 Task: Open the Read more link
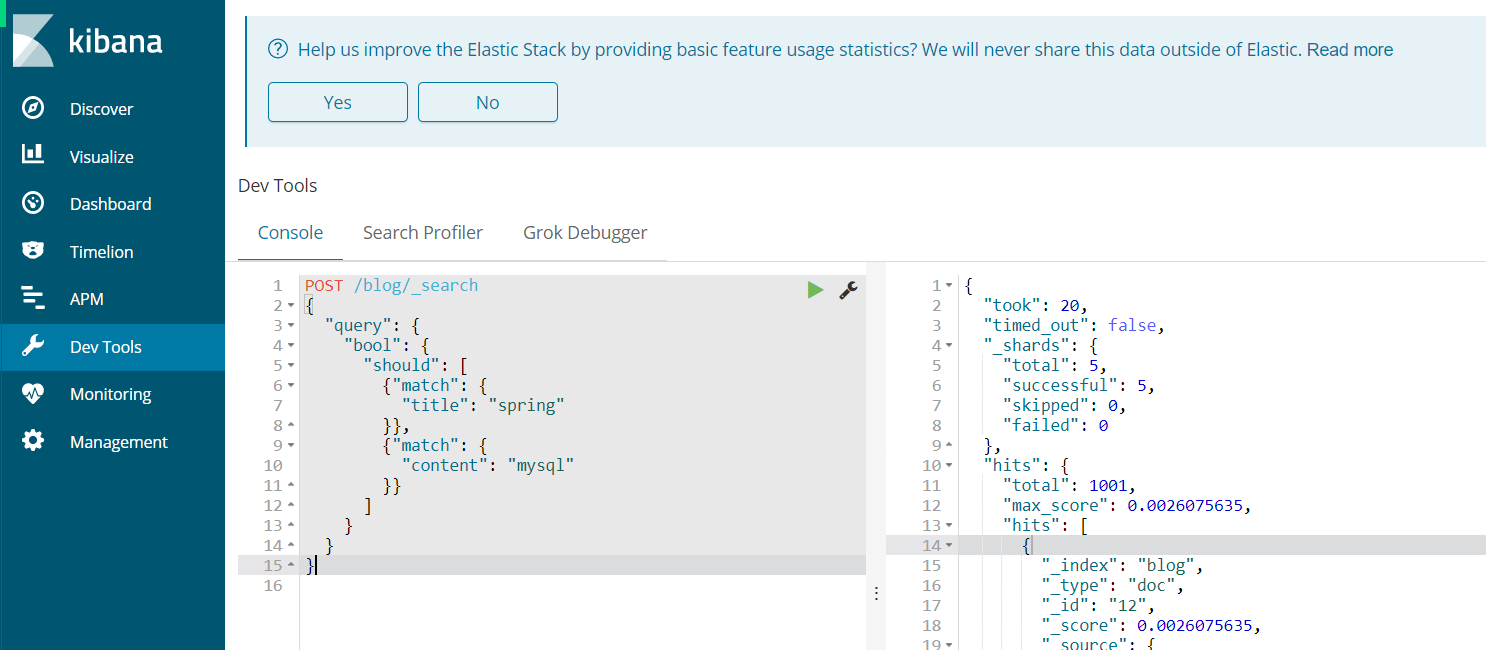[1350, 49]
